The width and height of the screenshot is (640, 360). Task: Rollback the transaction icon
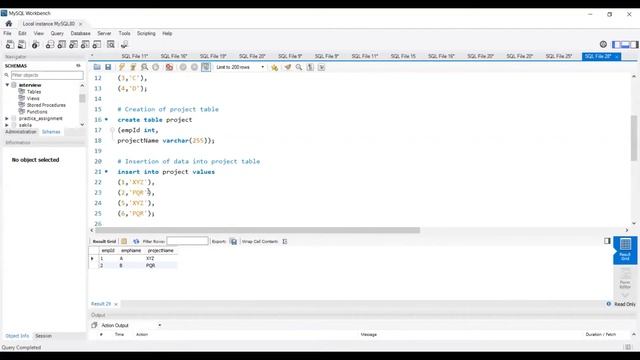[195, 67]
